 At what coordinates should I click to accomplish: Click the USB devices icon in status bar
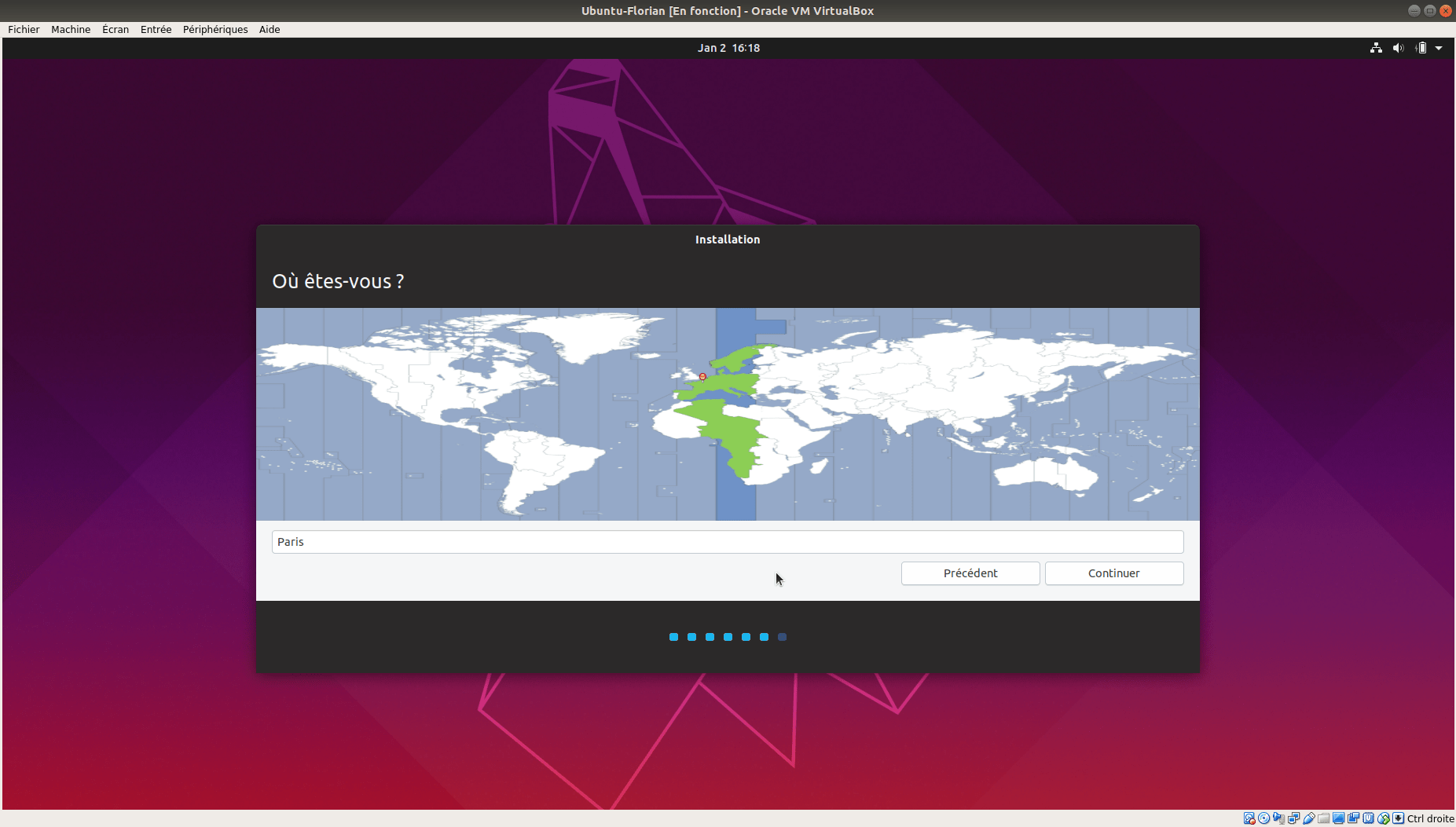(1309, 818)
